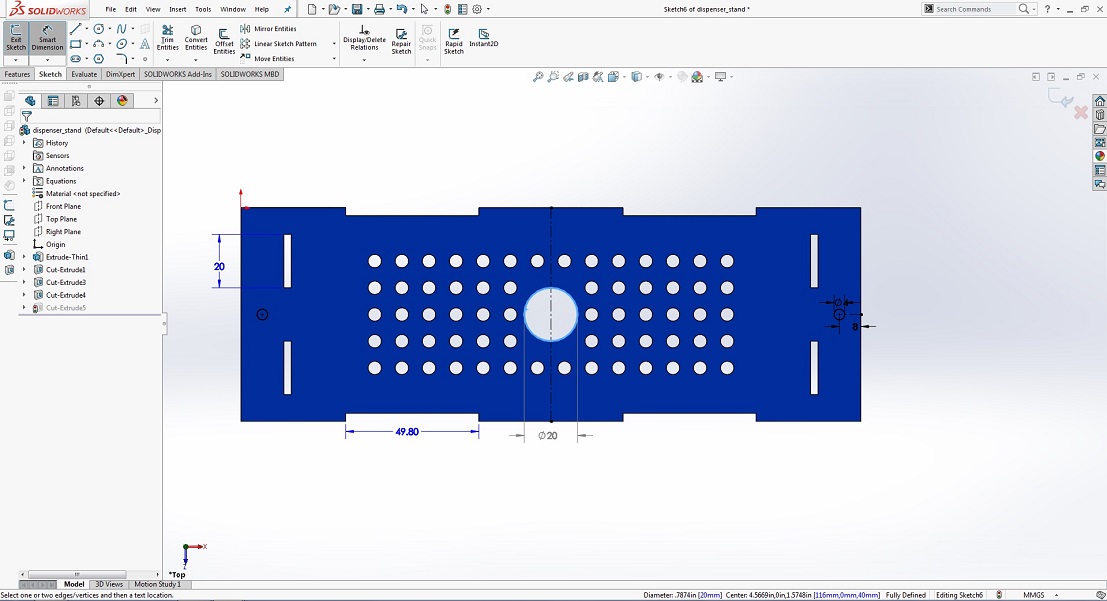Expand the Cut-Extrude3 feature
Viewport: 1107px width, 601px height.
click(24, 282)
